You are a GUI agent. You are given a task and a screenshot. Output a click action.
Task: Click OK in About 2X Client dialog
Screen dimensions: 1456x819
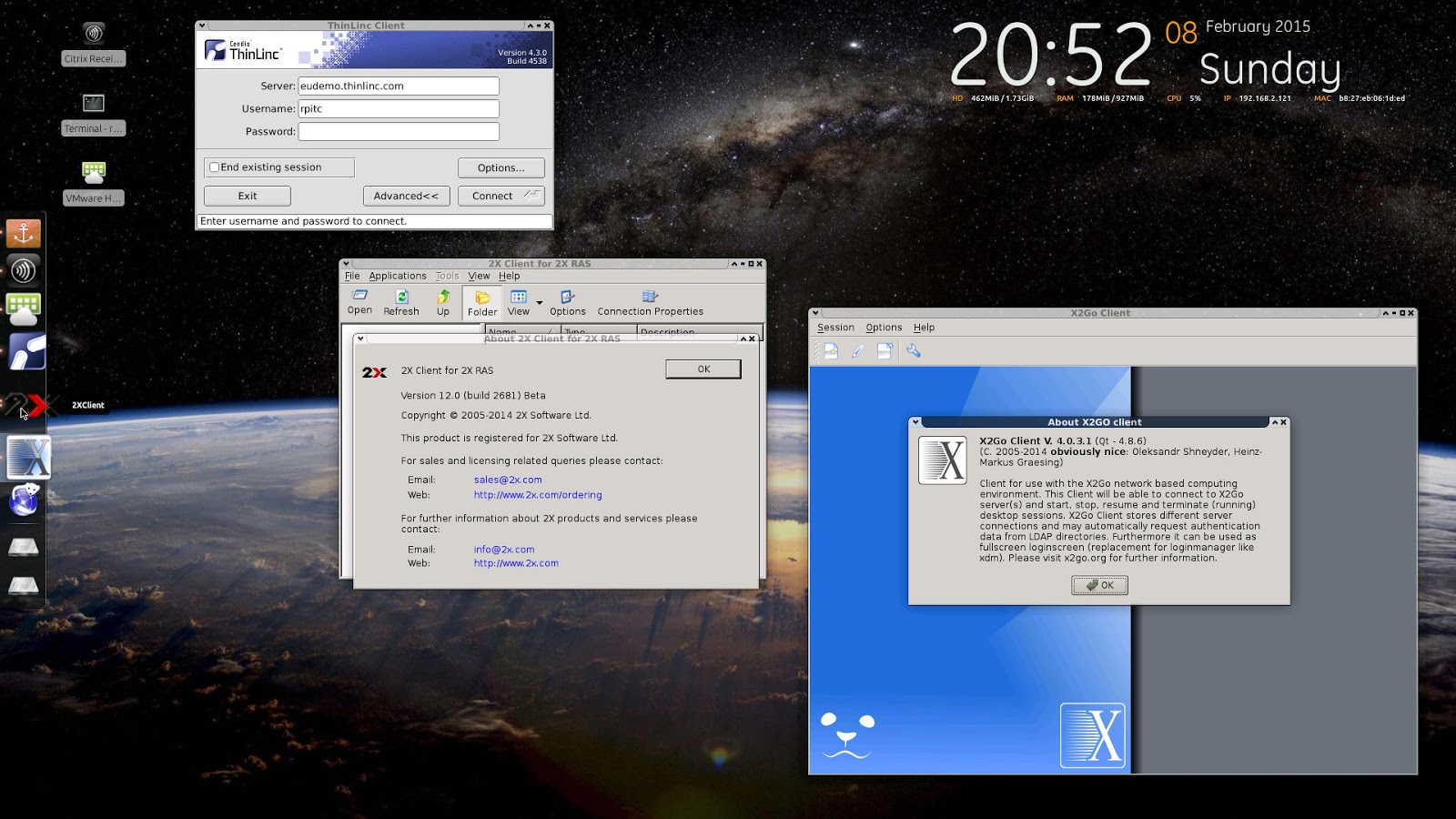pyautogui.click(x=703, y=369)
